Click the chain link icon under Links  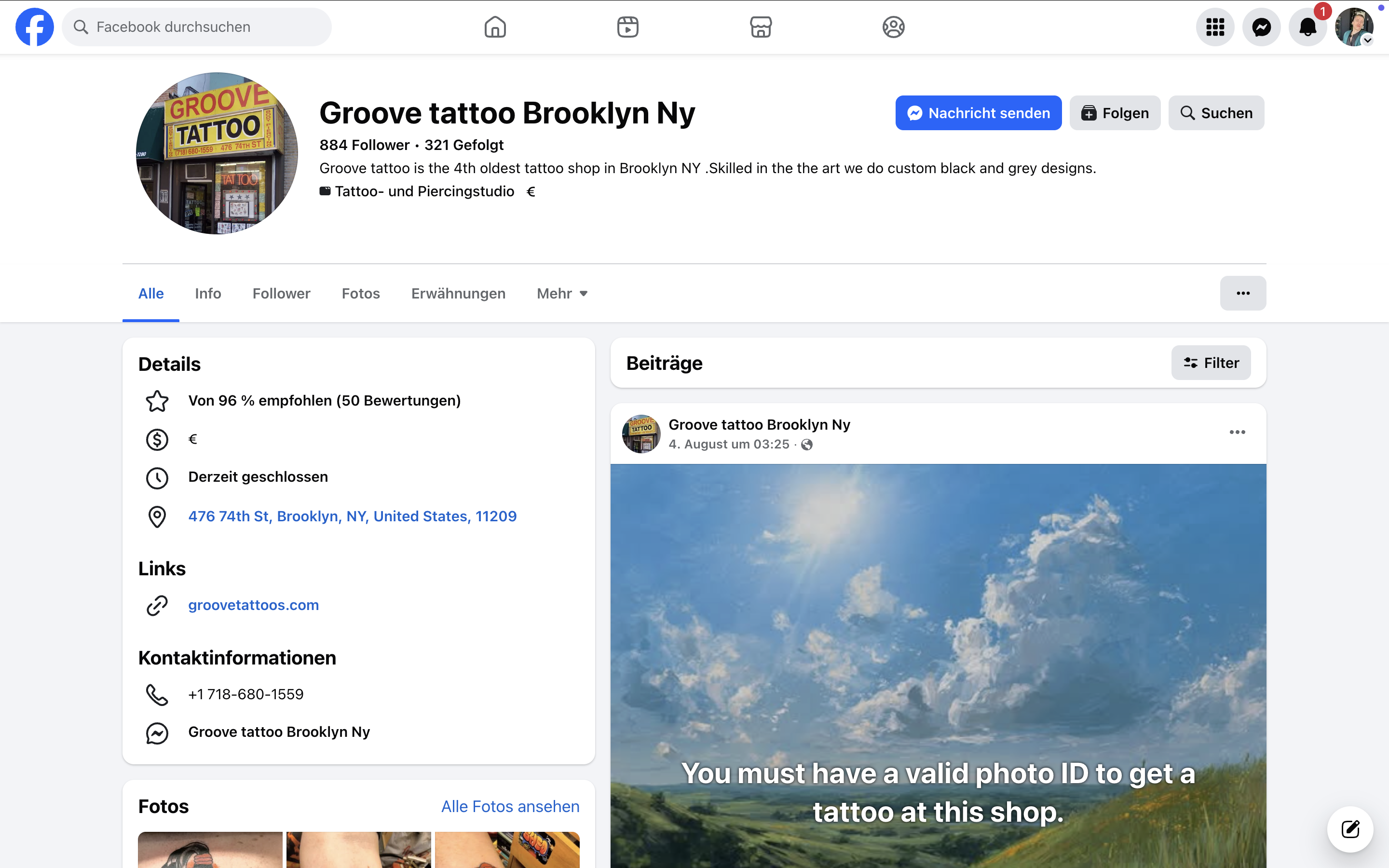[157, 606]
